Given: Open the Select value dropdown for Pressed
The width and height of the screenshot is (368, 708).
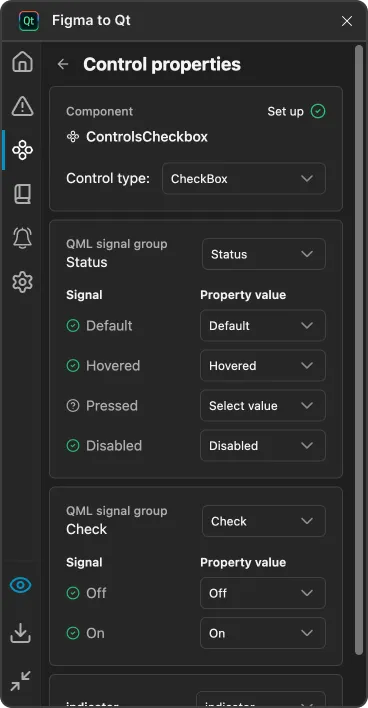Looking at the screenshot, I should (263, 405).
